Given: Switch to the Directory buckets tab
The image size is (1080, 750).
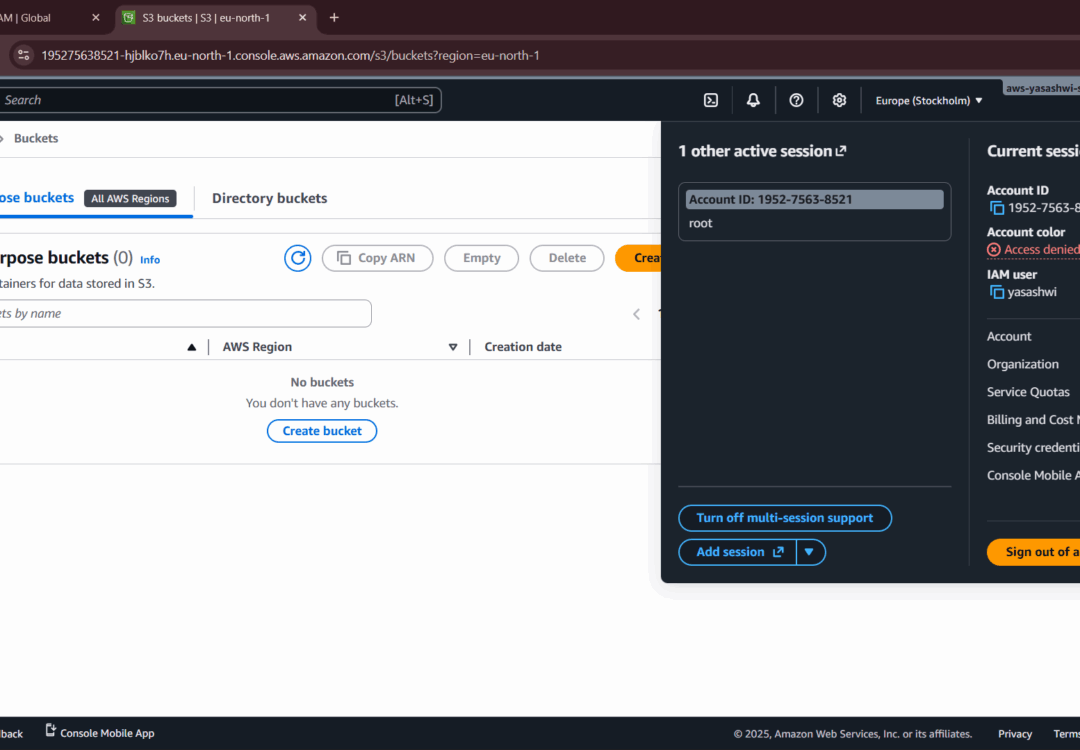Looking at the screenshot, I should 269,198.
